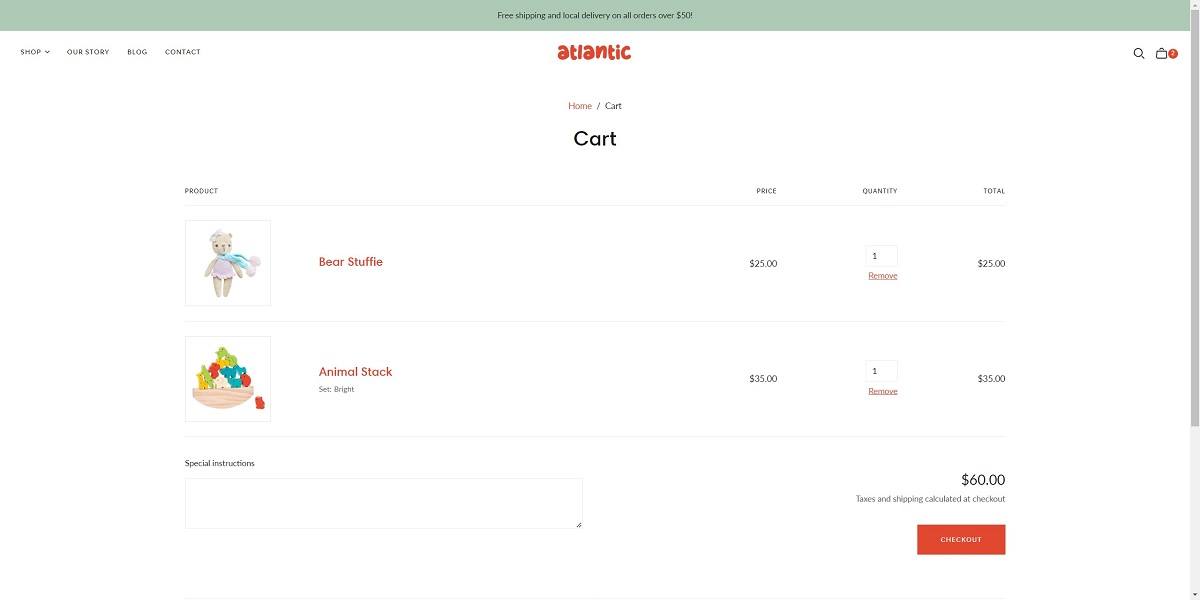View the cart icon showing 2 items
Image resolution: width=1200 pixels, height=600 pixels.
click(1161, 52)
